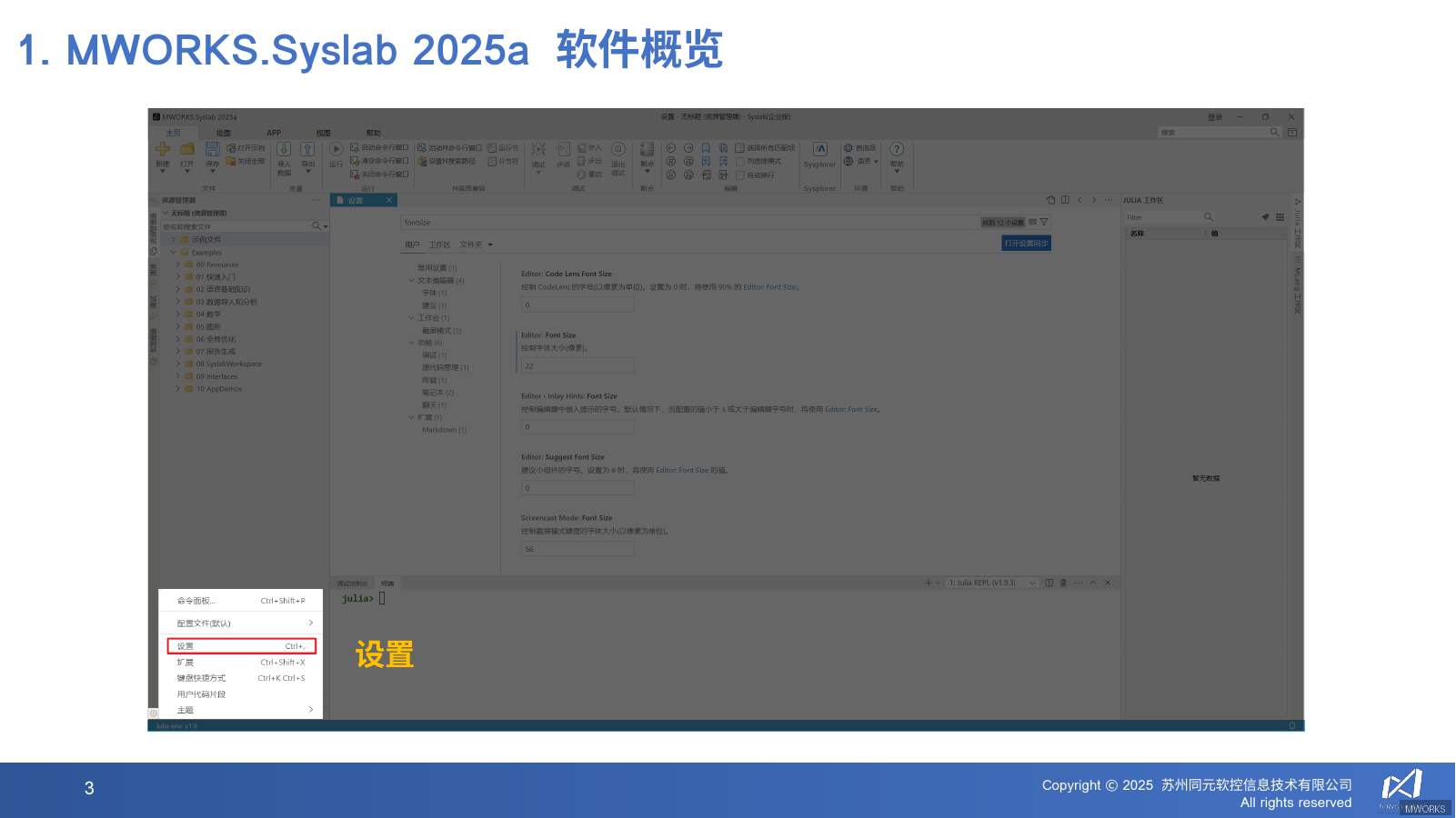Check 选择所有匹配项 in the ribbon
This screenshot has height=818, width=1456.
tap(738, 147)
